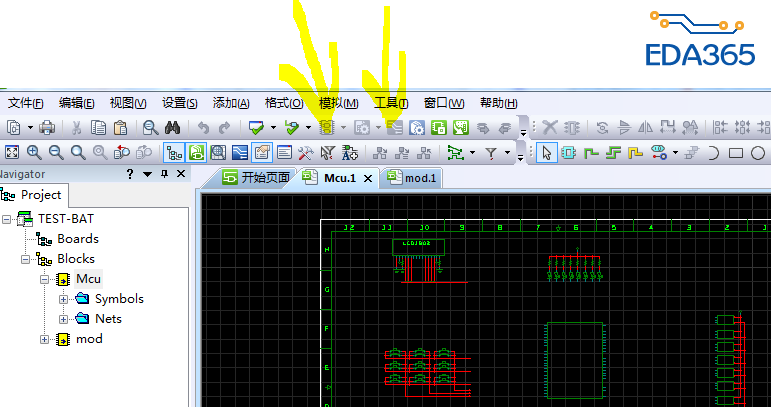Click the green checkmark verify icon
Image resolution: width=771 pixels, height=407 pixels.
click(x=256, y=128)
